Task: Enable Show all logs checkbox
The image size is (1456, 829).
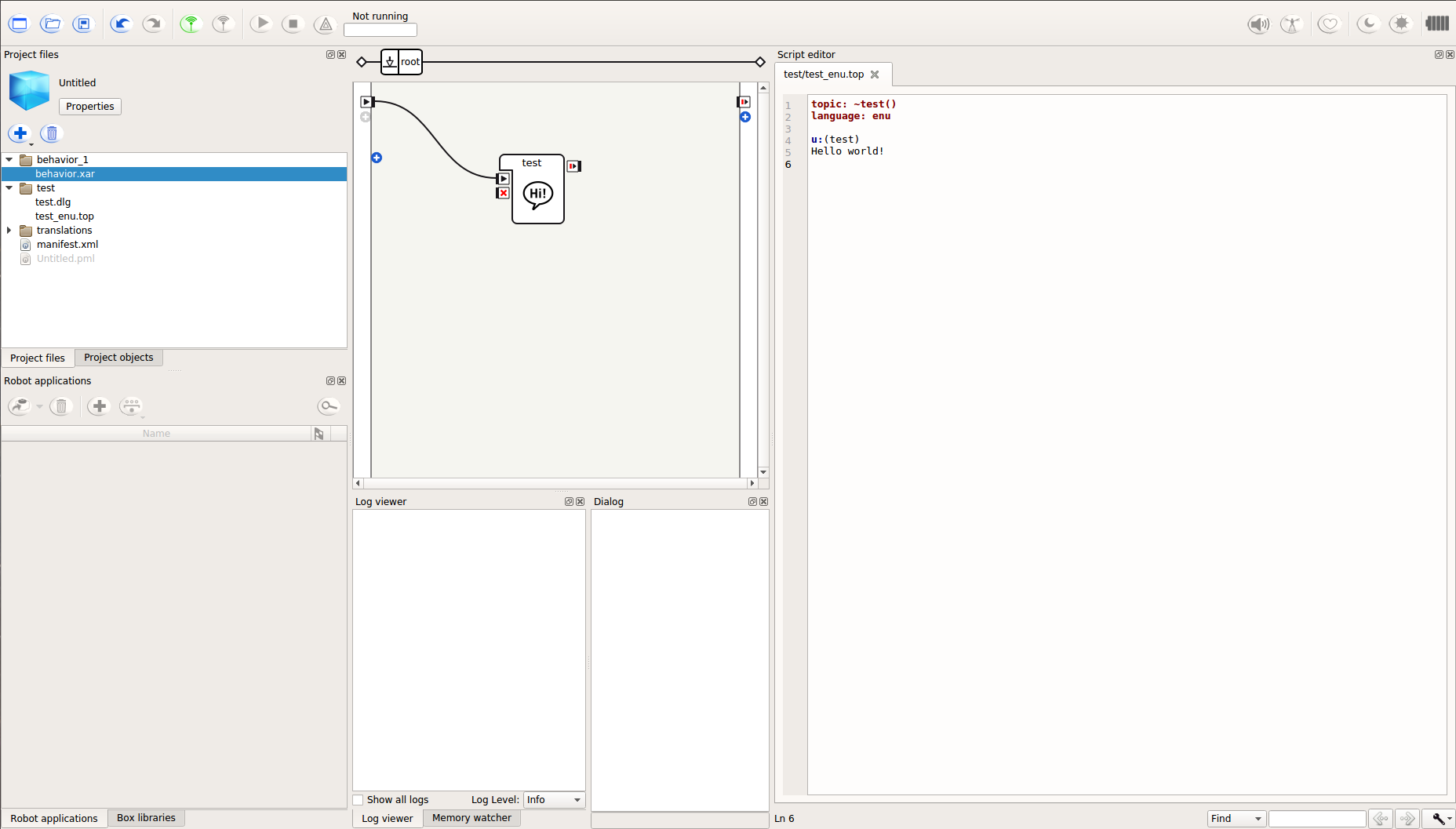Action: tap(359, 800)
